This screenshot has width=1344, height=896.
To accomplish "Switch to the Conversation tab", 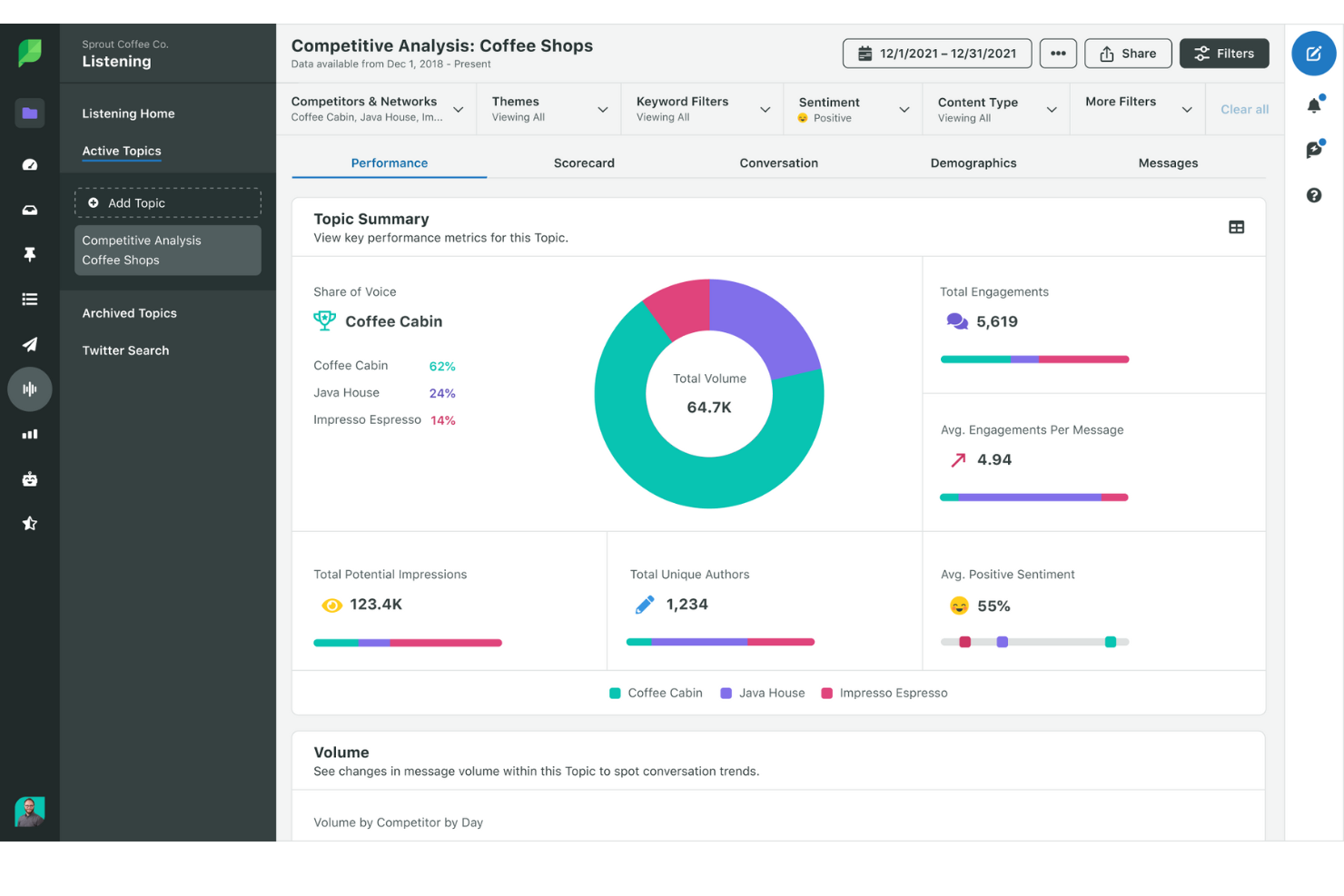I will coord(779,163).
